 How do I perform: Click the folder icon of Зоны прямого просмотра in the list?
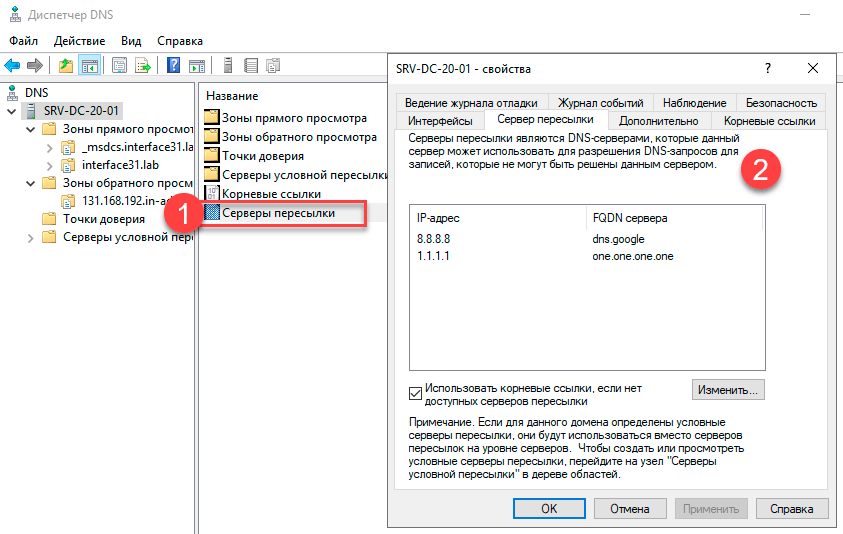(212, 118)
